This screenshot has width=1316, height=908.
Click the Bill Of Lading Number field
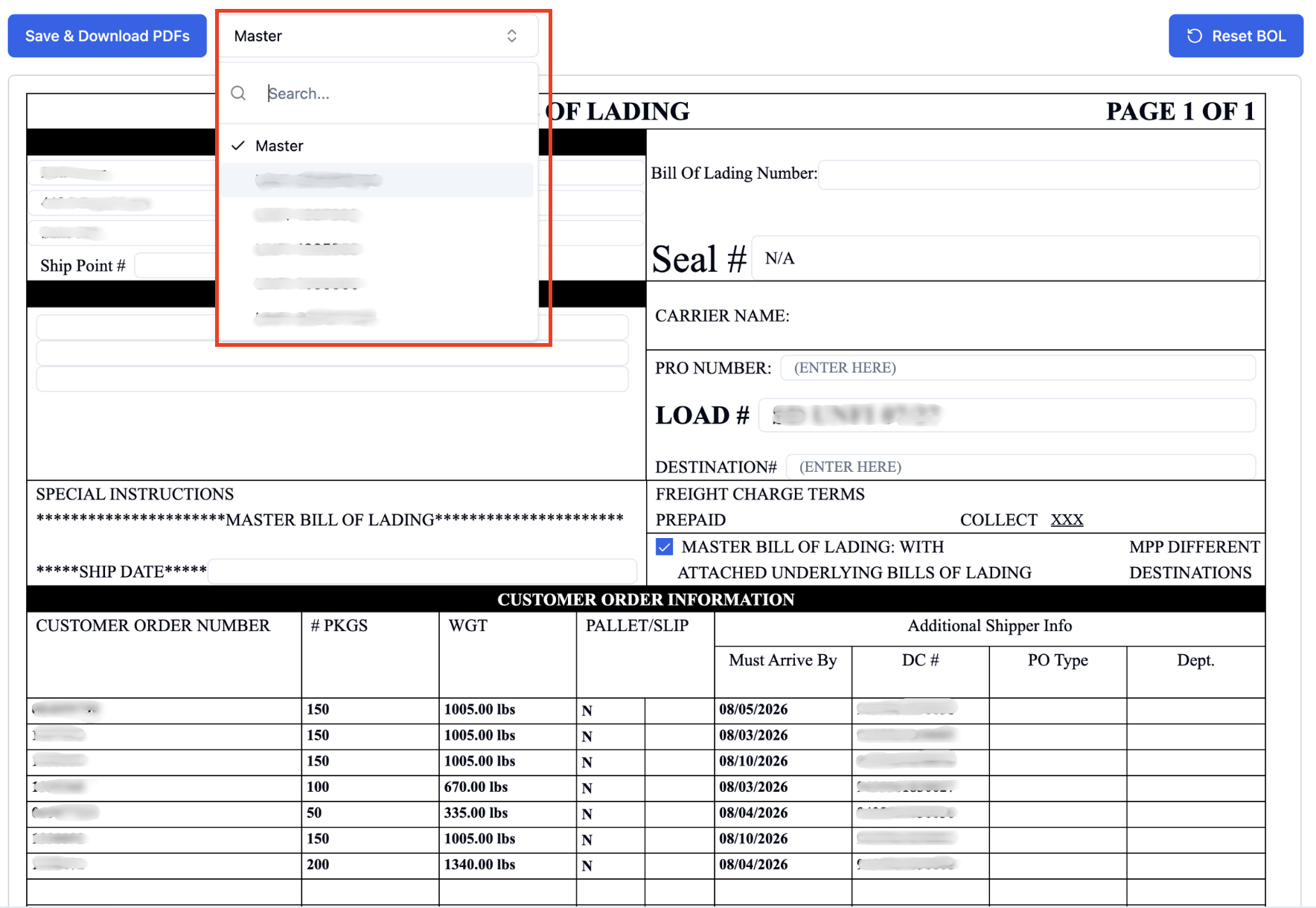(x=1038, y=174)
